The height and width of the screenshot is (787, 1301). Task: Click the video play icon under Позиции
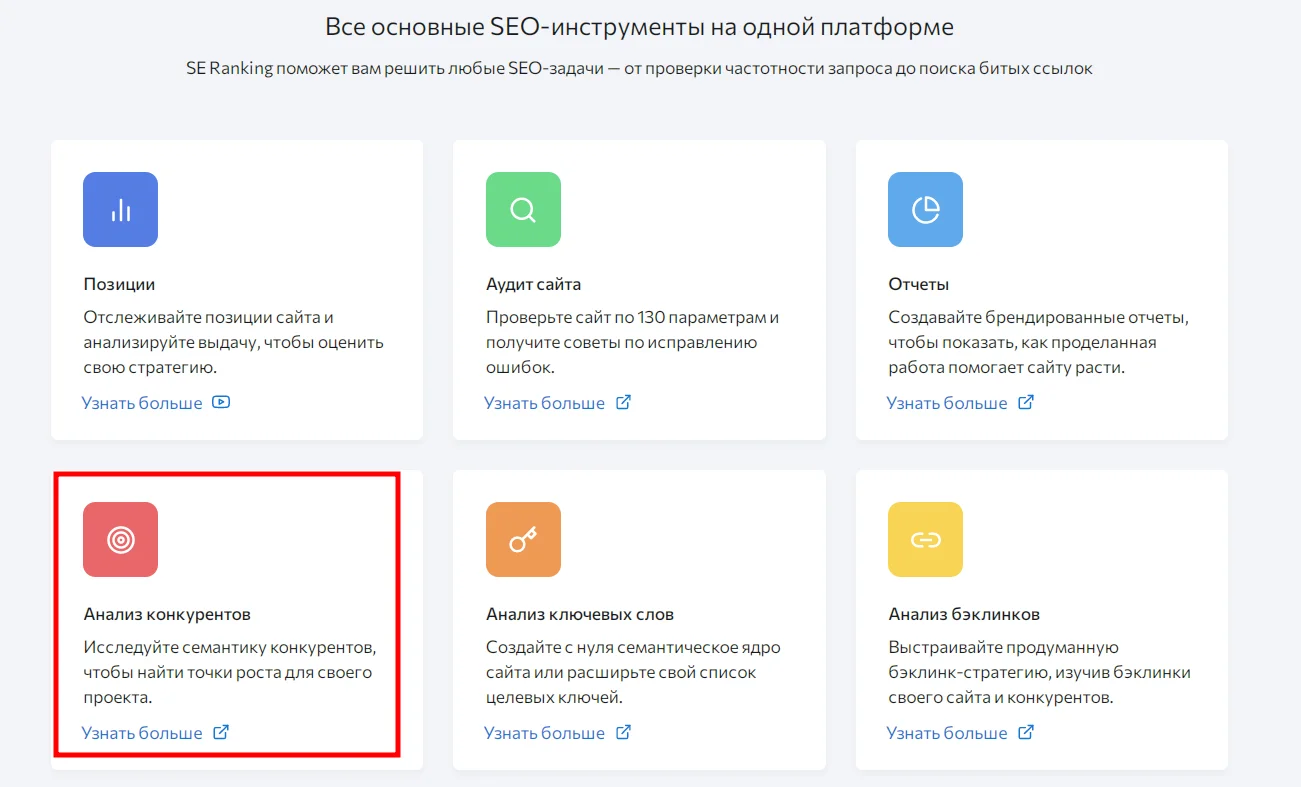(x=222, y=403)
